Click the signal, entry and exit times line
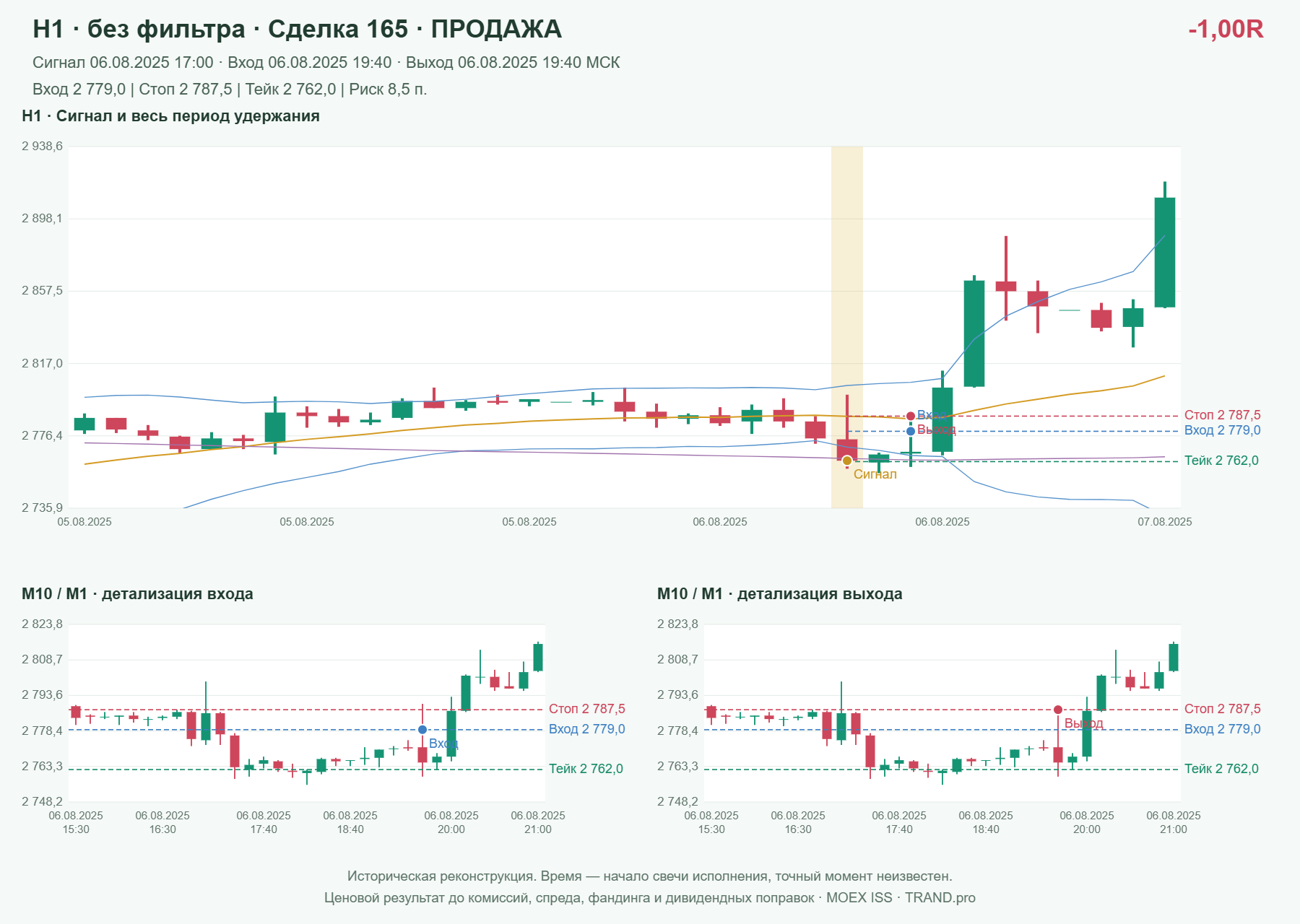1300x924 pixels. [x=326, y=63]
